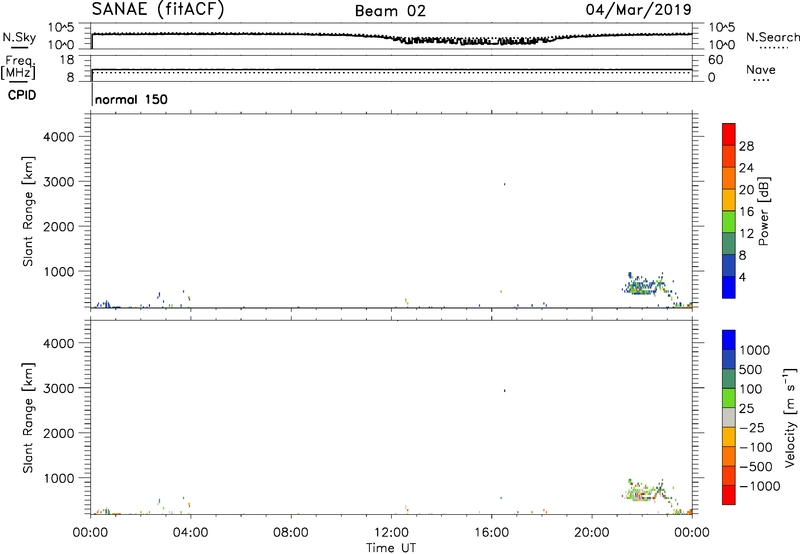Click the 3000 tick of velocity panel
This screenshot has height=554, width=800.
[59, 388]
